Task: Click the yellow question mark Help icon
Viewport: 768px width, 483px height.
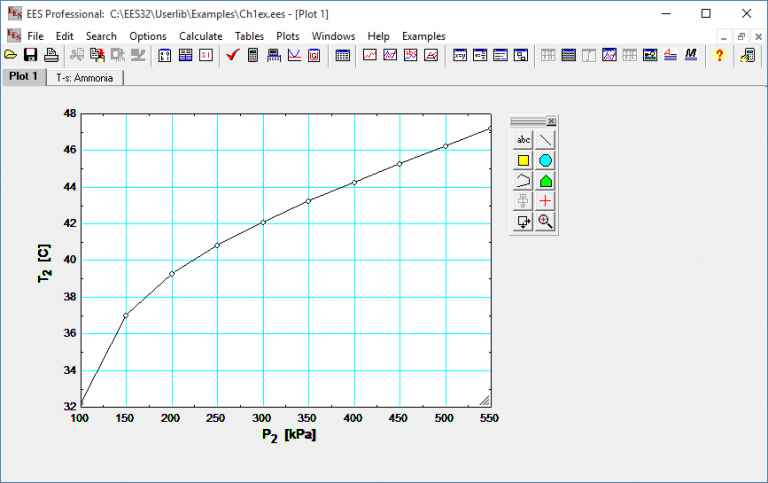Action: 718,56
